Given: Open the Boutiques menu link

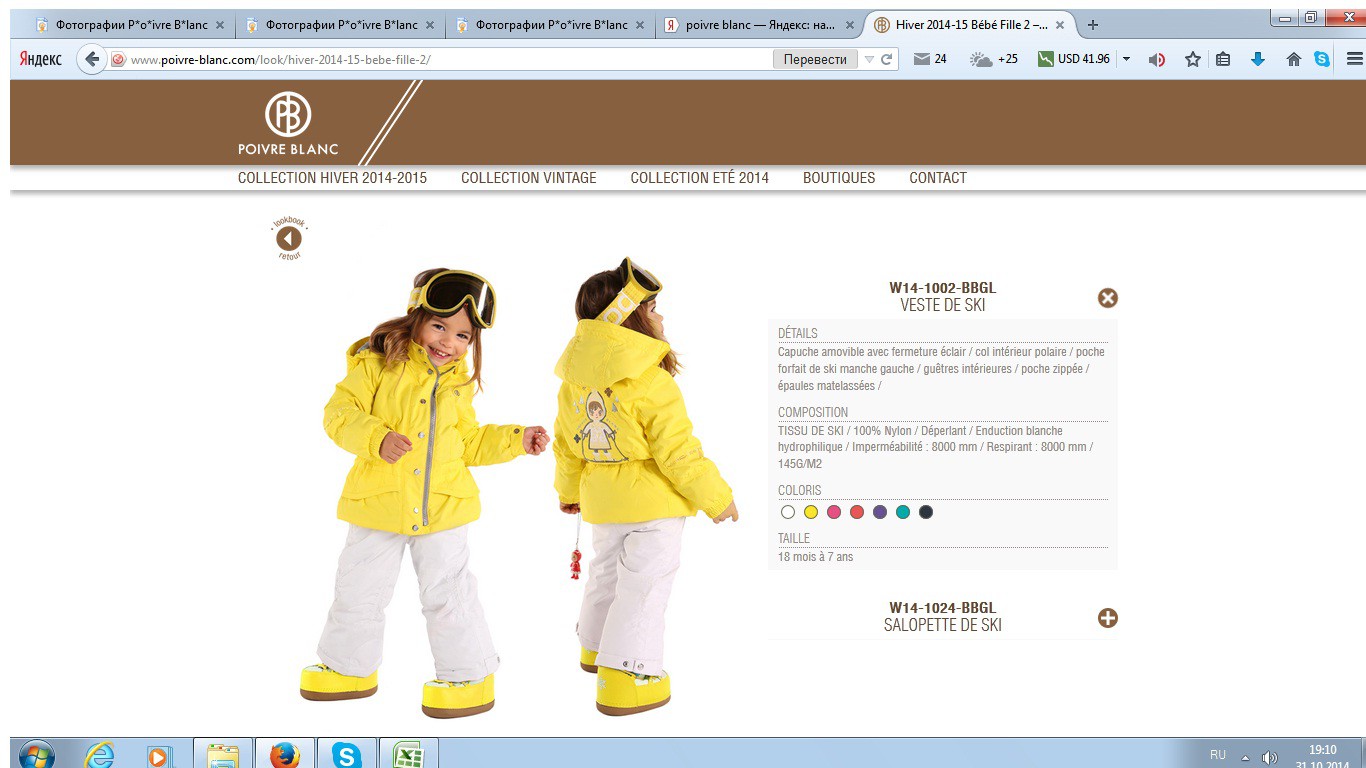Looking at the screenshot, I should [x=839, y=178].
